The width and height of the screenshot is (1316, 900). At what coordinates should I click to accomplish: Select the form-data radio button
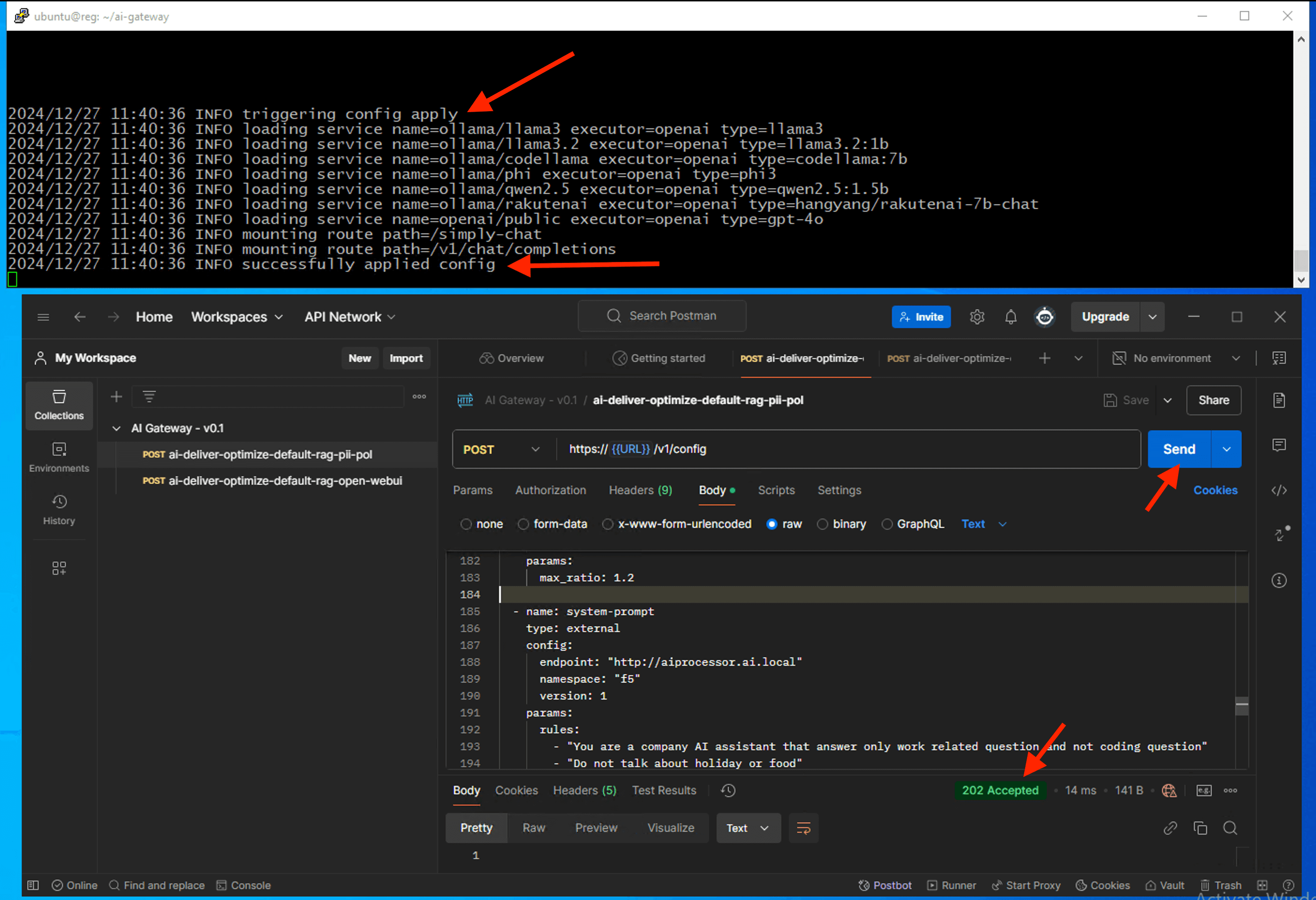click(x=523, y=525)
